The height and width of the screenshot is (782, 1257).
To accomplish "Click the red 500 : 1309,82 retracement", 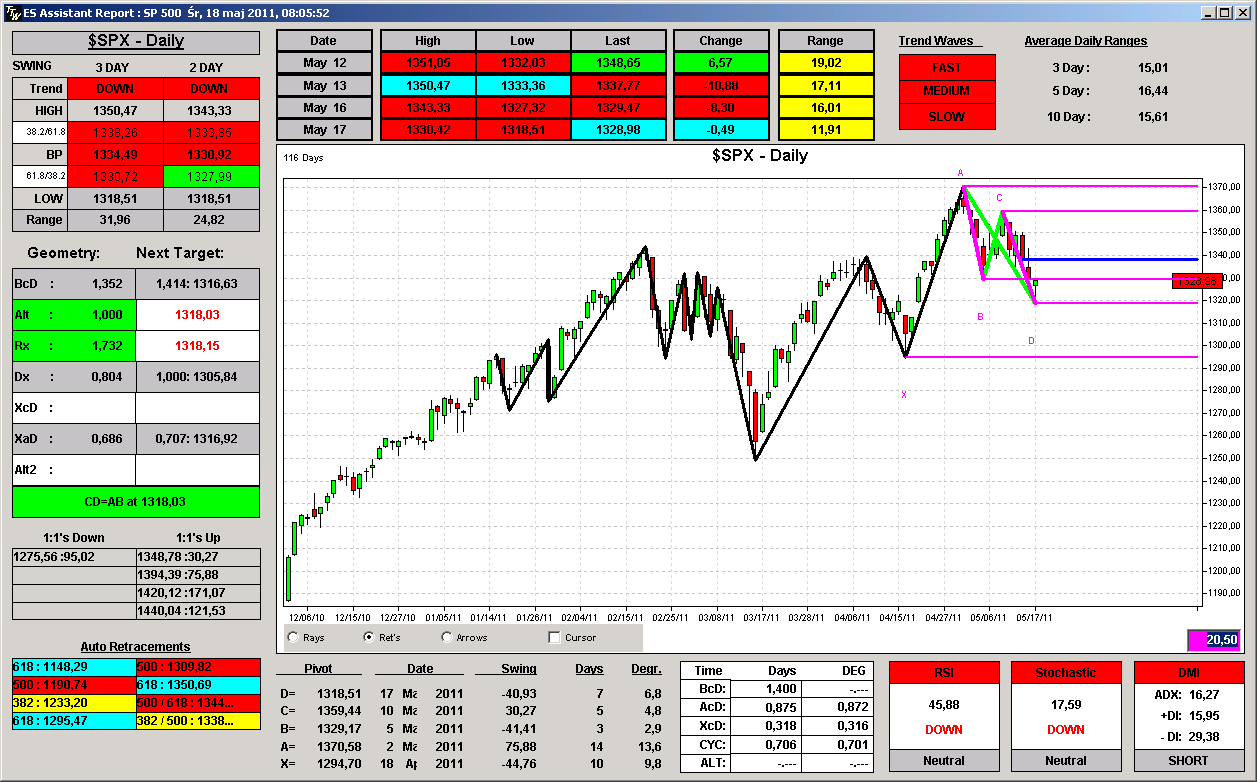I will [197, 666].
